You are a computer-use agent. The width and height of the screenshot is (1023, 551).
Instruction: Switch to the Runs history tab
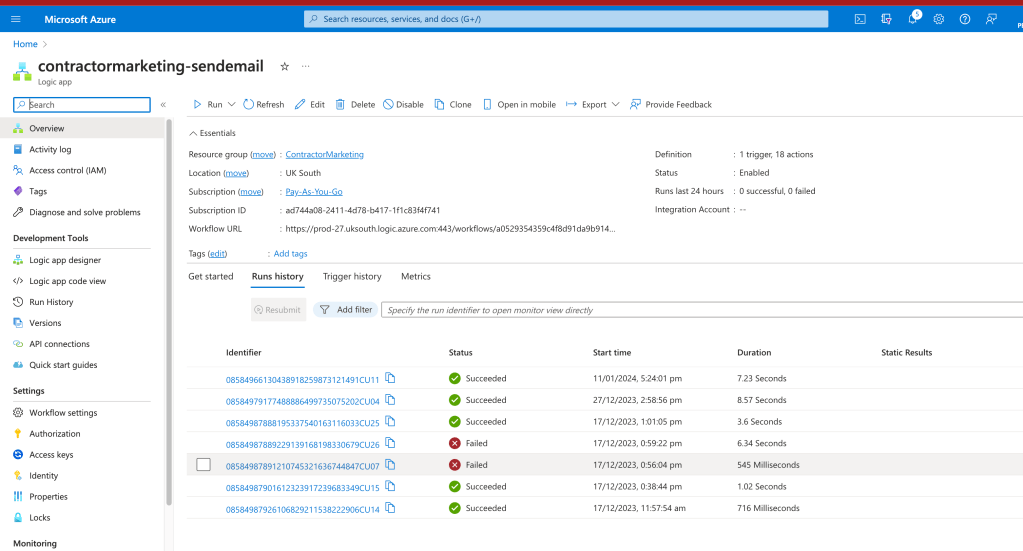(x=278, y=276)
